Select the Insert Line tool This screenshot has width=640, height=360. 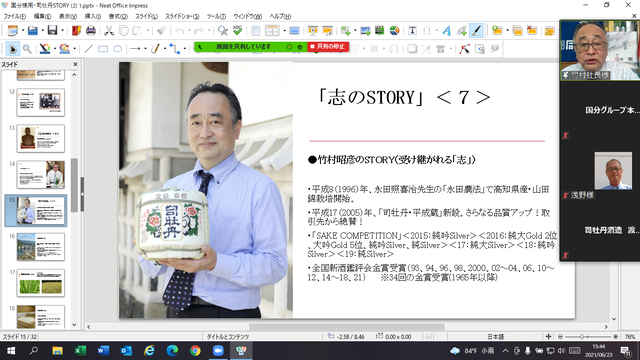[88, 49]
